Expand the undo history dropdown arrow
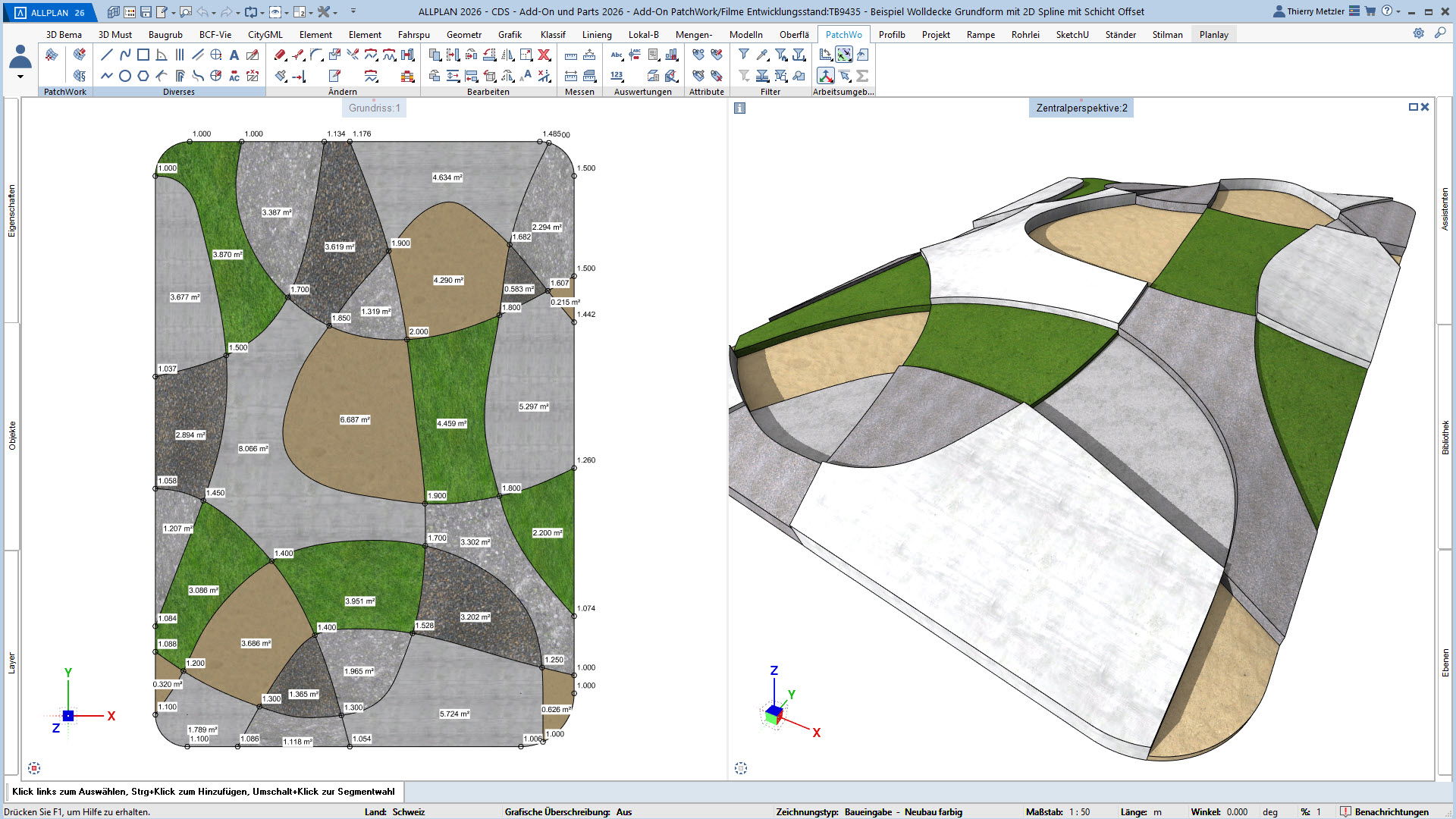This screenshot has width=1456, height=819. pos(215,12)
